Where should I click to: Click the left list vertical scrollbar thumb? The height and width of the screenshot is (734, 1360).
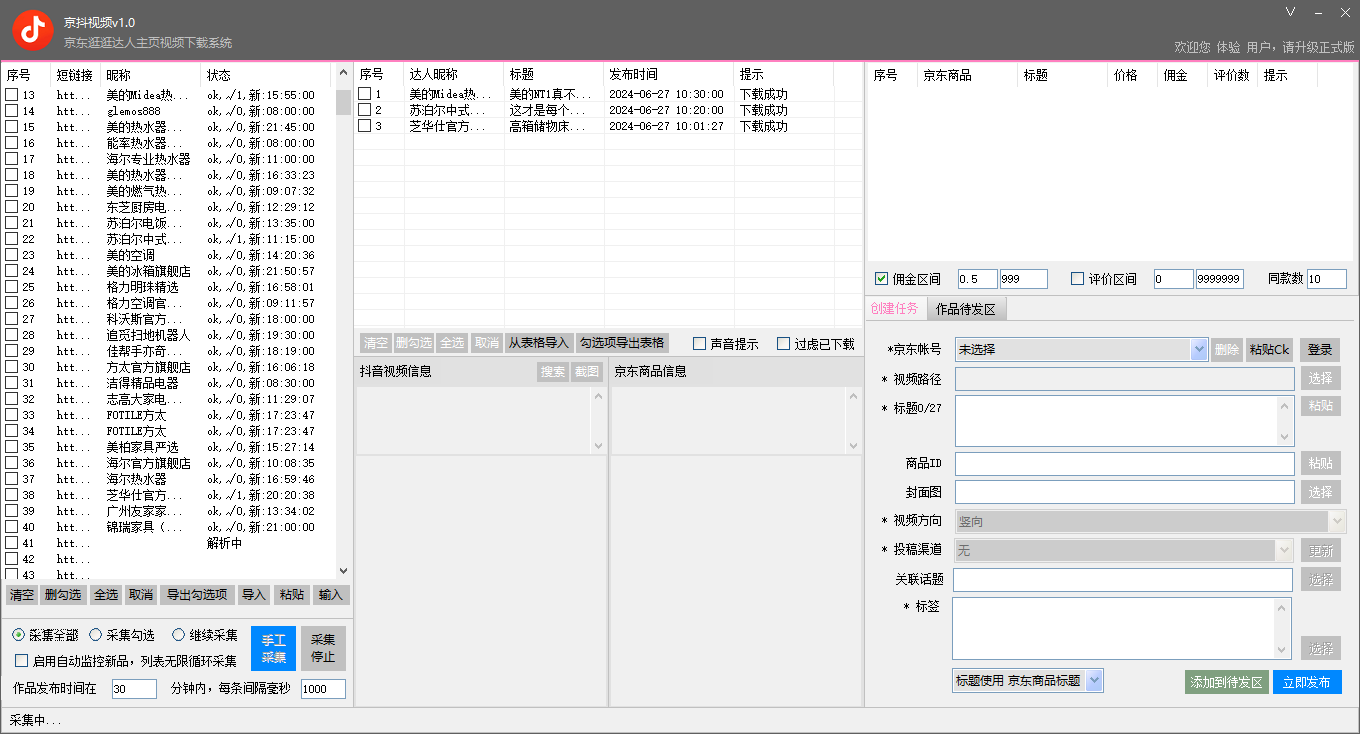343,102
